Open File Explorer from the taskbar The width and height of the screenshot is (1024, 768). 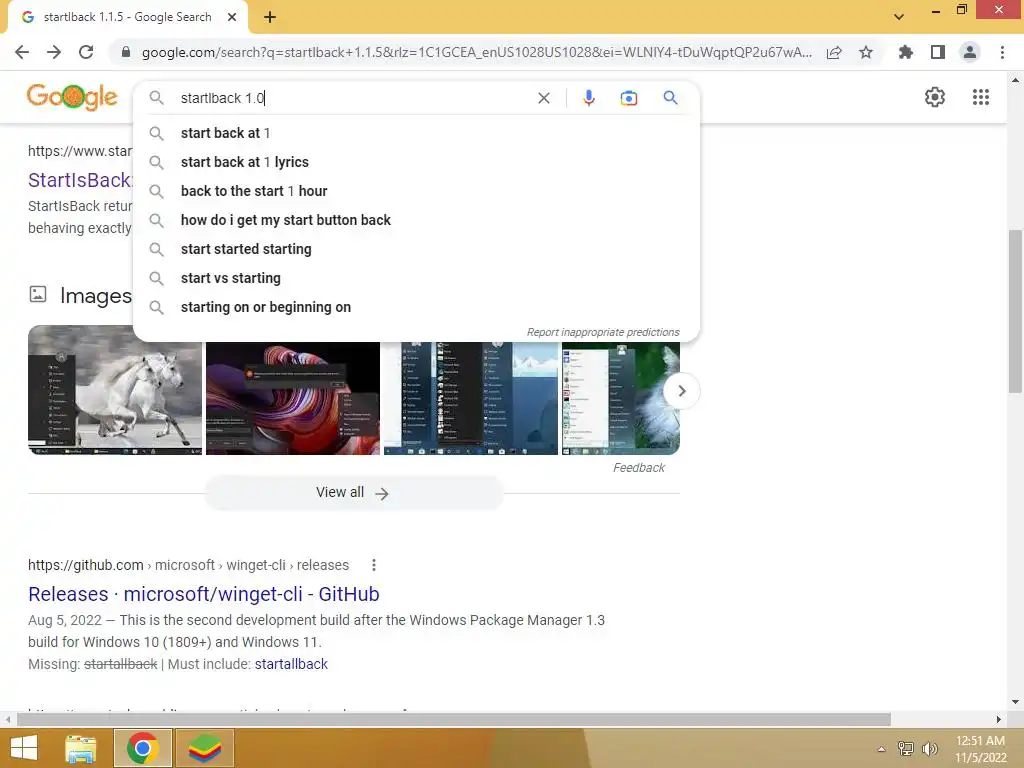tap(81, 748)
